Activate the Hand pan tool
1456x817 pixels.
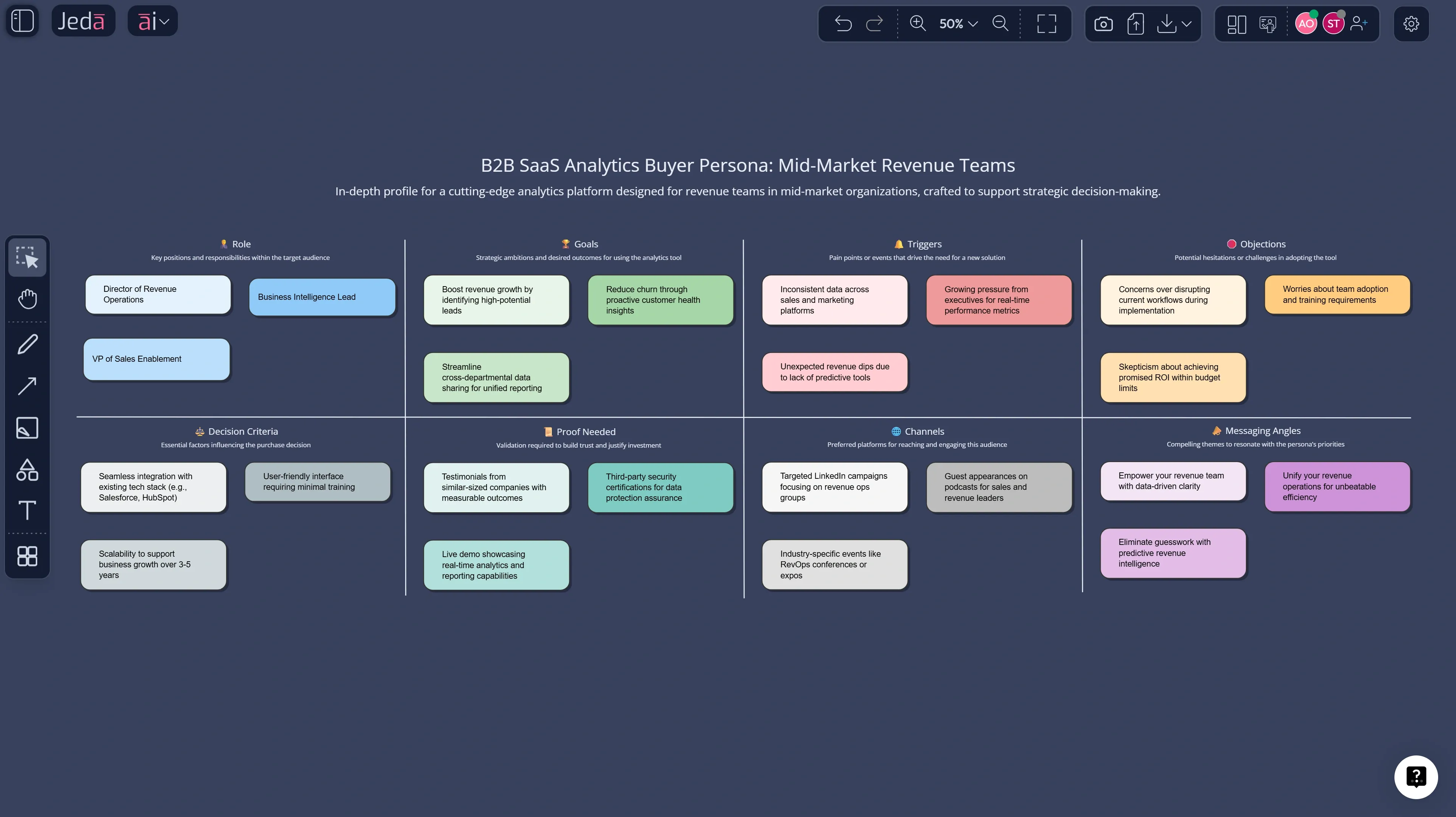point(27,299)
